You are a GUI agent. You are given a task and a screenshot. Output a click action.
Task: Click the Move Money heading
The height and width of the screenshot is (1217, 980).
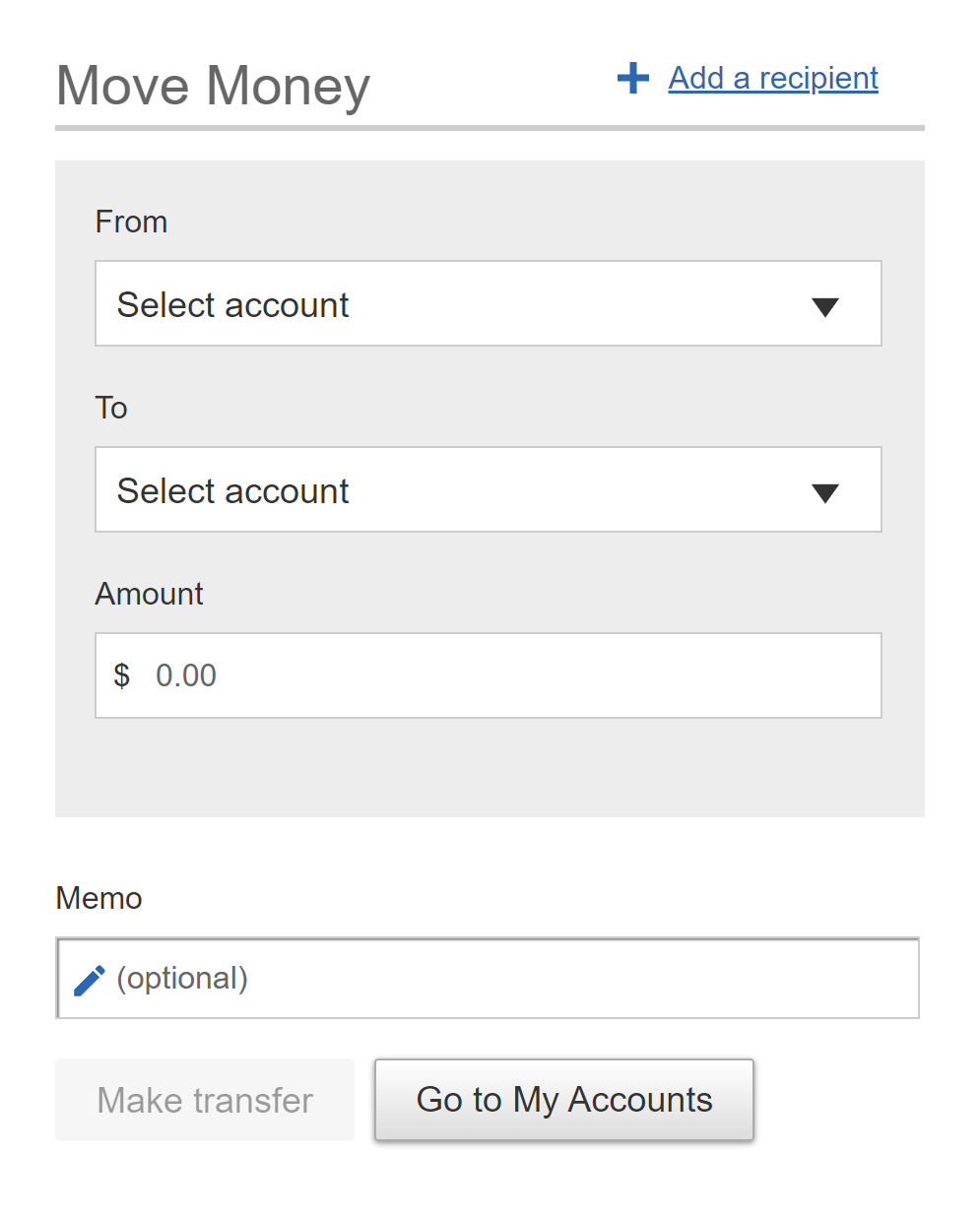[x=213, y=86]
